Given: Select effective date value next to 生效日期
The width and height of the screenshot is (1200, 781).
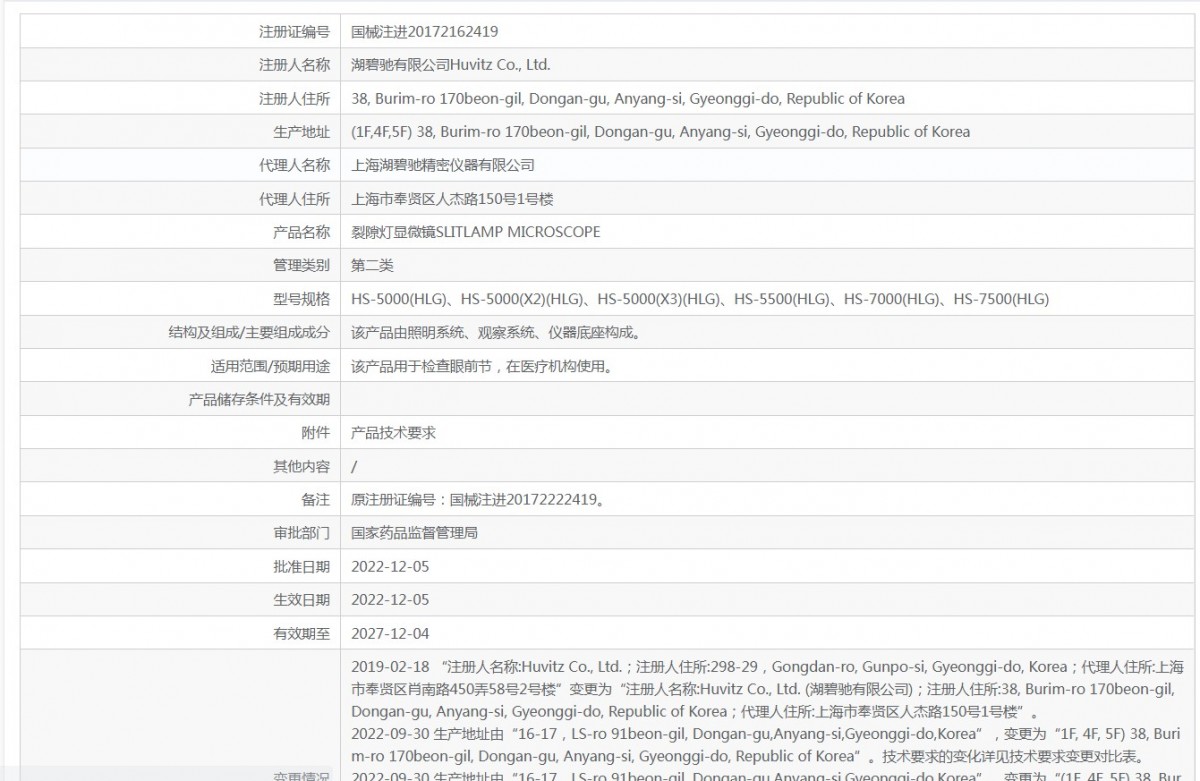Looking at the screenshot, I should point(390,600).
